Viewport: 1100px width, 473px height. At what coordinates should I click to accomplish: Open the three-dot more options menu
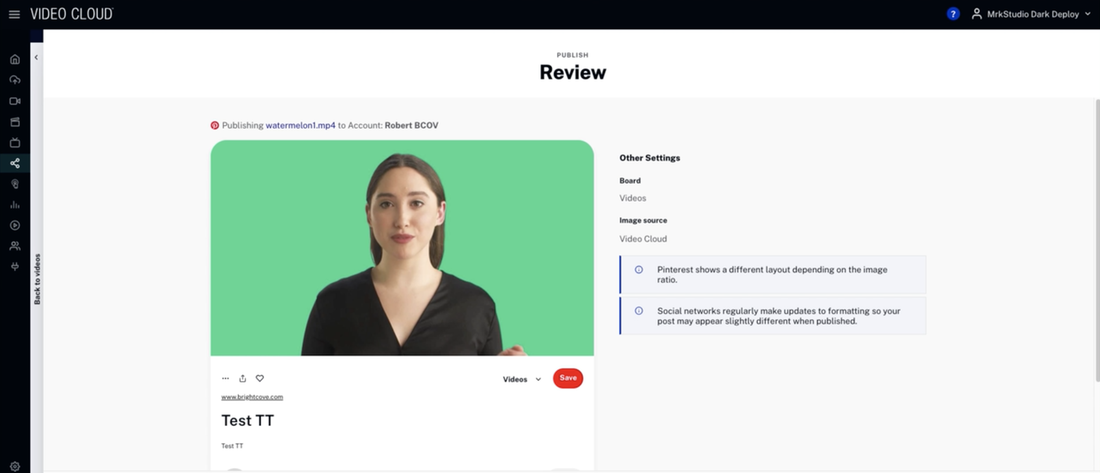[x=225, y=378]
